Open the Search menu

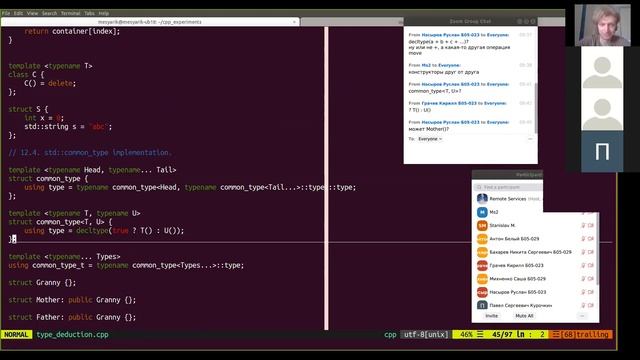point(49,13)
